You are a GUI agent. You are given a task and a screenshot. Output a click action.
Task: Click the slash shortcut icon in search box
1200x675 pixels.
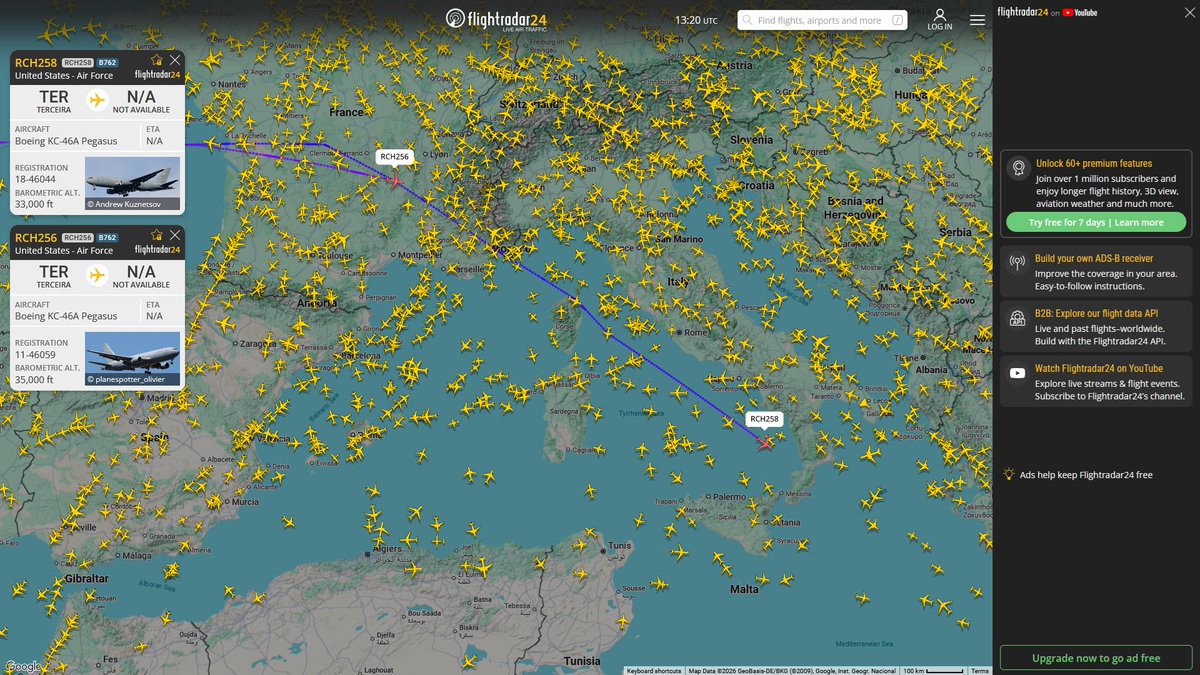click(x=897, y=20)
